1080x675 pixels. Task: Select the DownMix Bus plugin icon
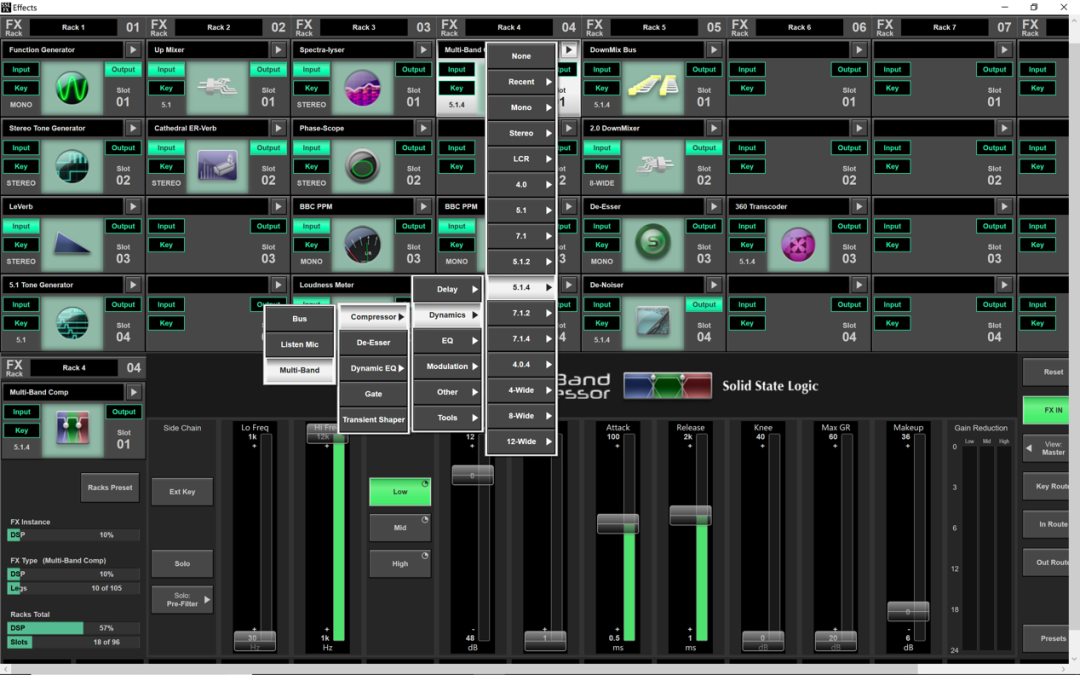[x=653, y=87]
